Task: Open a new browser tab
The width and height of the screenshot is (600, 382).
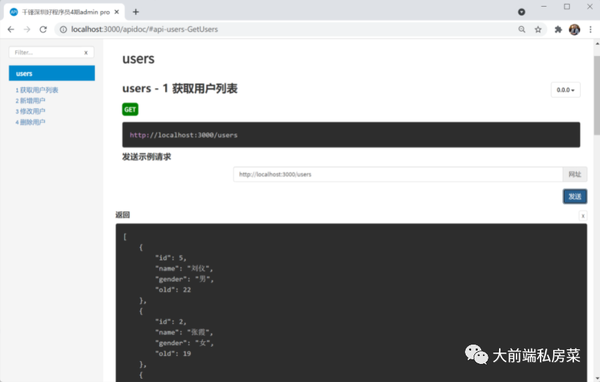Action: (x=136, y=12)
